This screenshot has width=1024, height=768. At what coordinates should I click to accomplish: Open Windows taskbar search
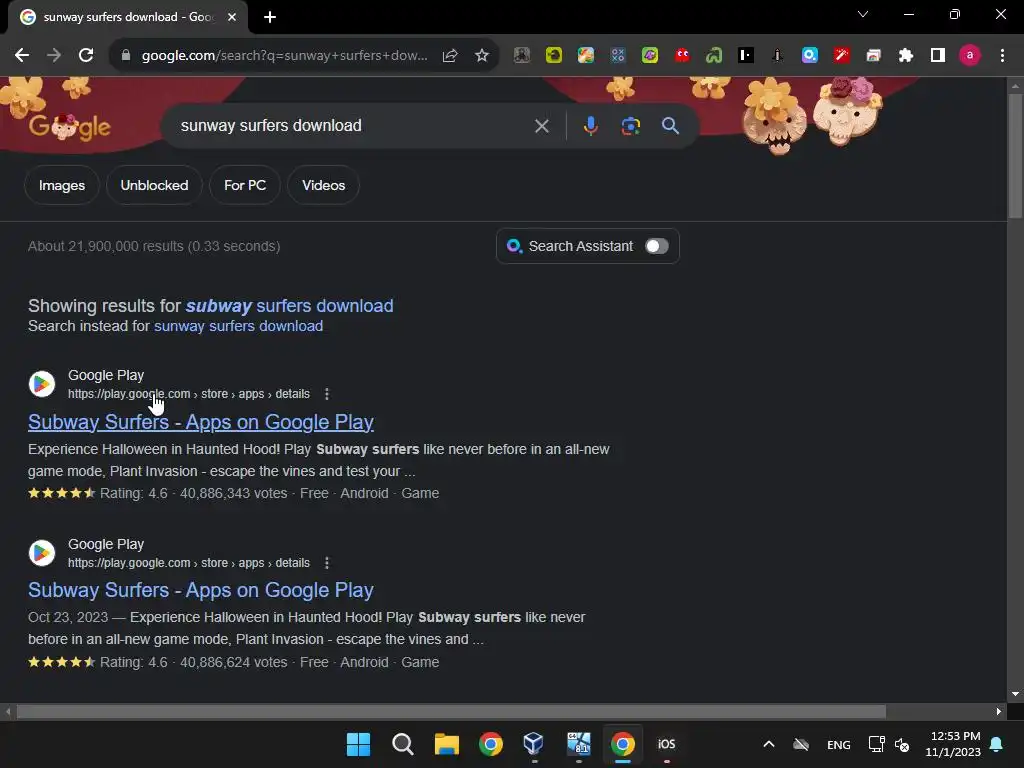[402, 744]
